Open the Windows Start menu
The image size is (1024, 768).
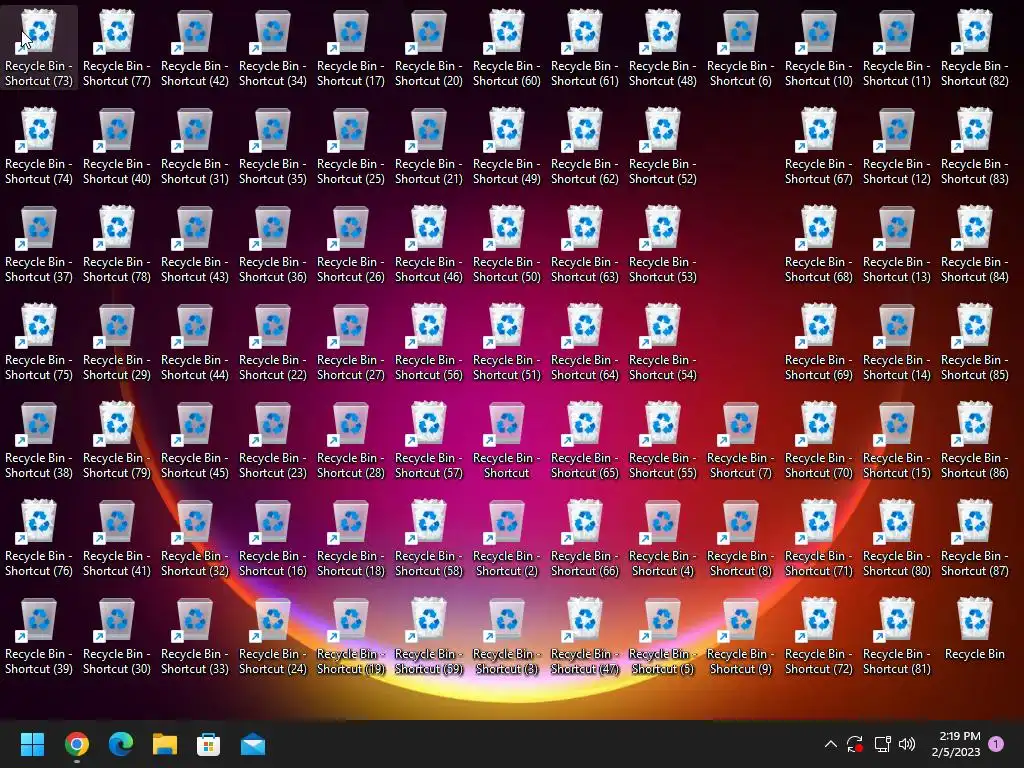pos(32,744)
